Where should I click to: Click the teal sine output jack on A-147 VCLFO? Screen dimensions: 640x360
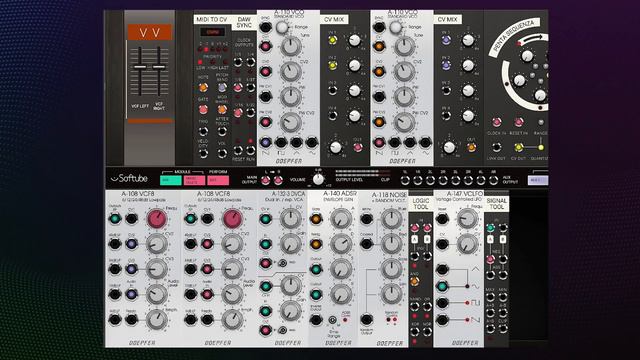(442, 286)
